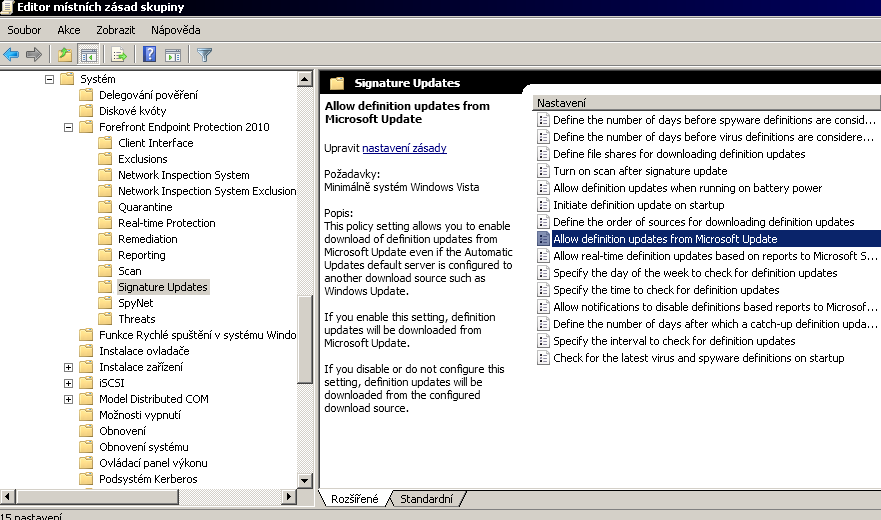Select 'Allow definition updates when running on battery power'

(688, 188)
